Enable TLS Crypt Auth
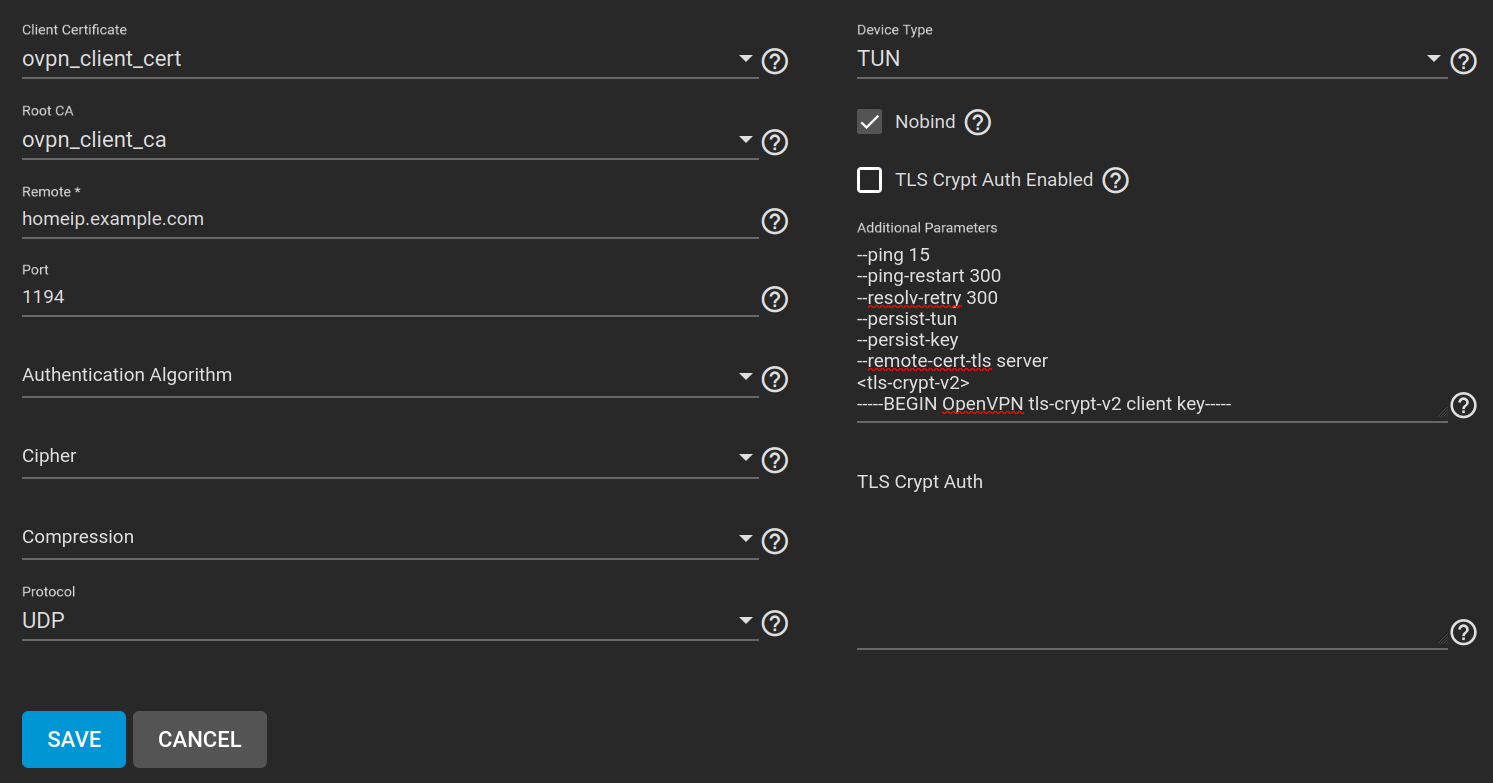 (x=869, y=180)
